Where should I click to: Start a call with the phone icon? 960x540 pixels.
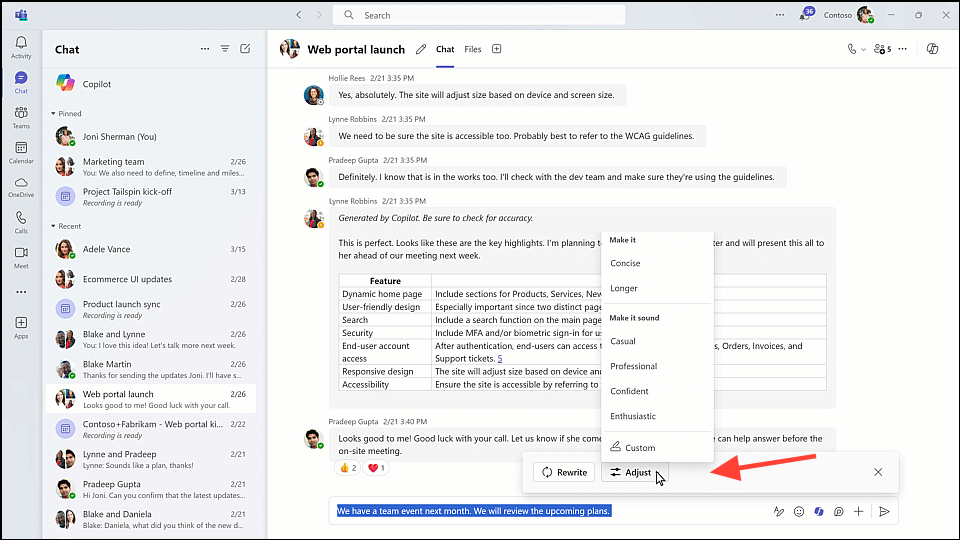pyautogui.click(x=852, y=49)
